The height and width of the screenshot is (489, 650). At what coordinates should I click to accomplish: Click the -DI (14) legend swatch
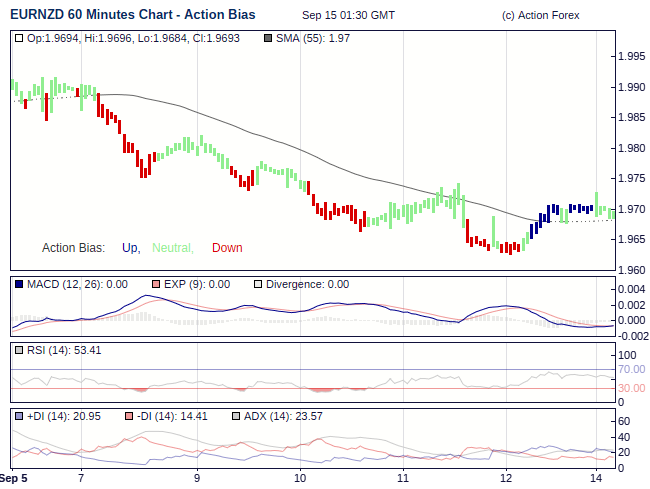click(x=128, y=416)
